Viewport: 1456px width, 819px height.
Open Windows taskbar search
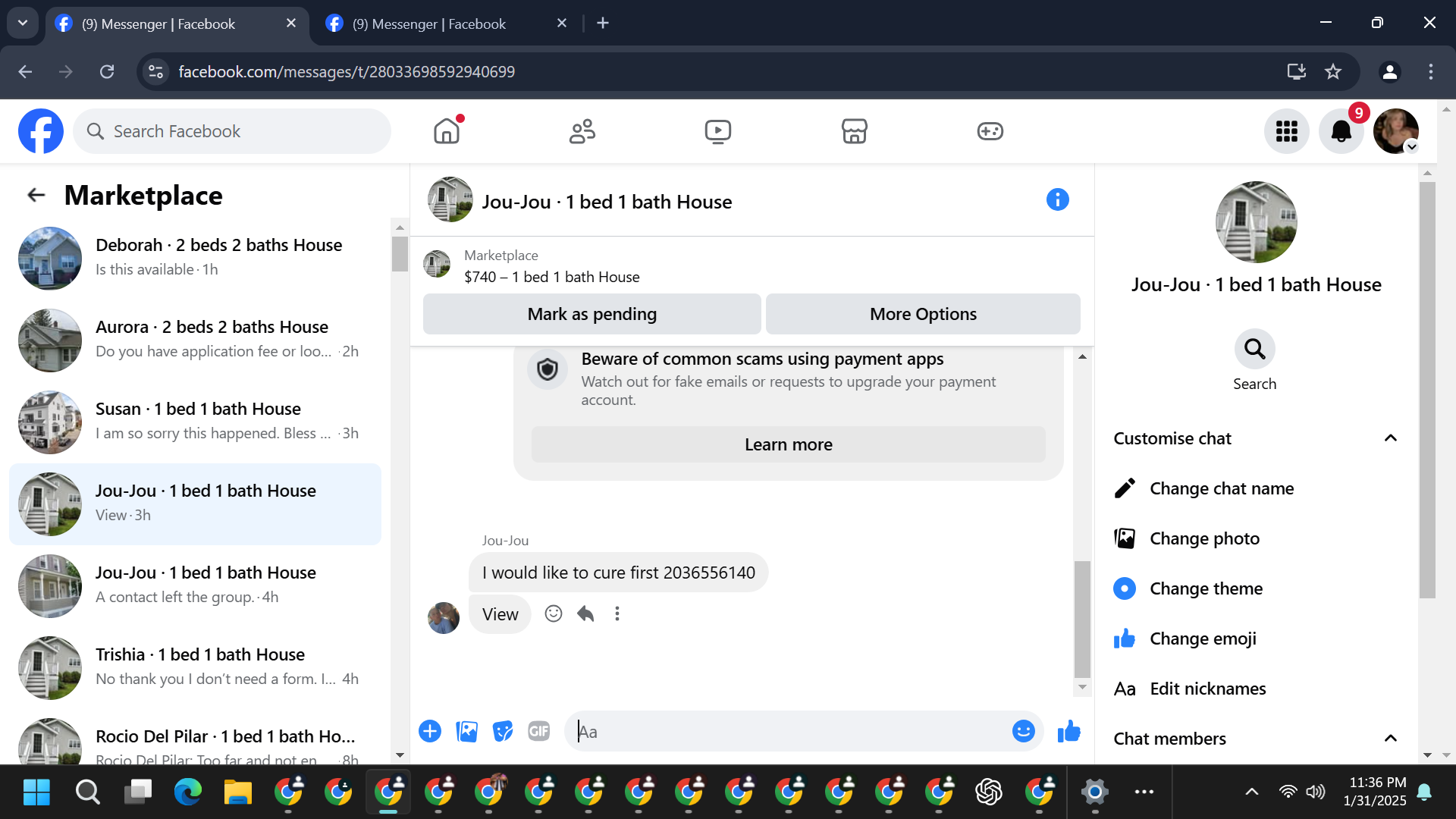click(x=87, y=792)
